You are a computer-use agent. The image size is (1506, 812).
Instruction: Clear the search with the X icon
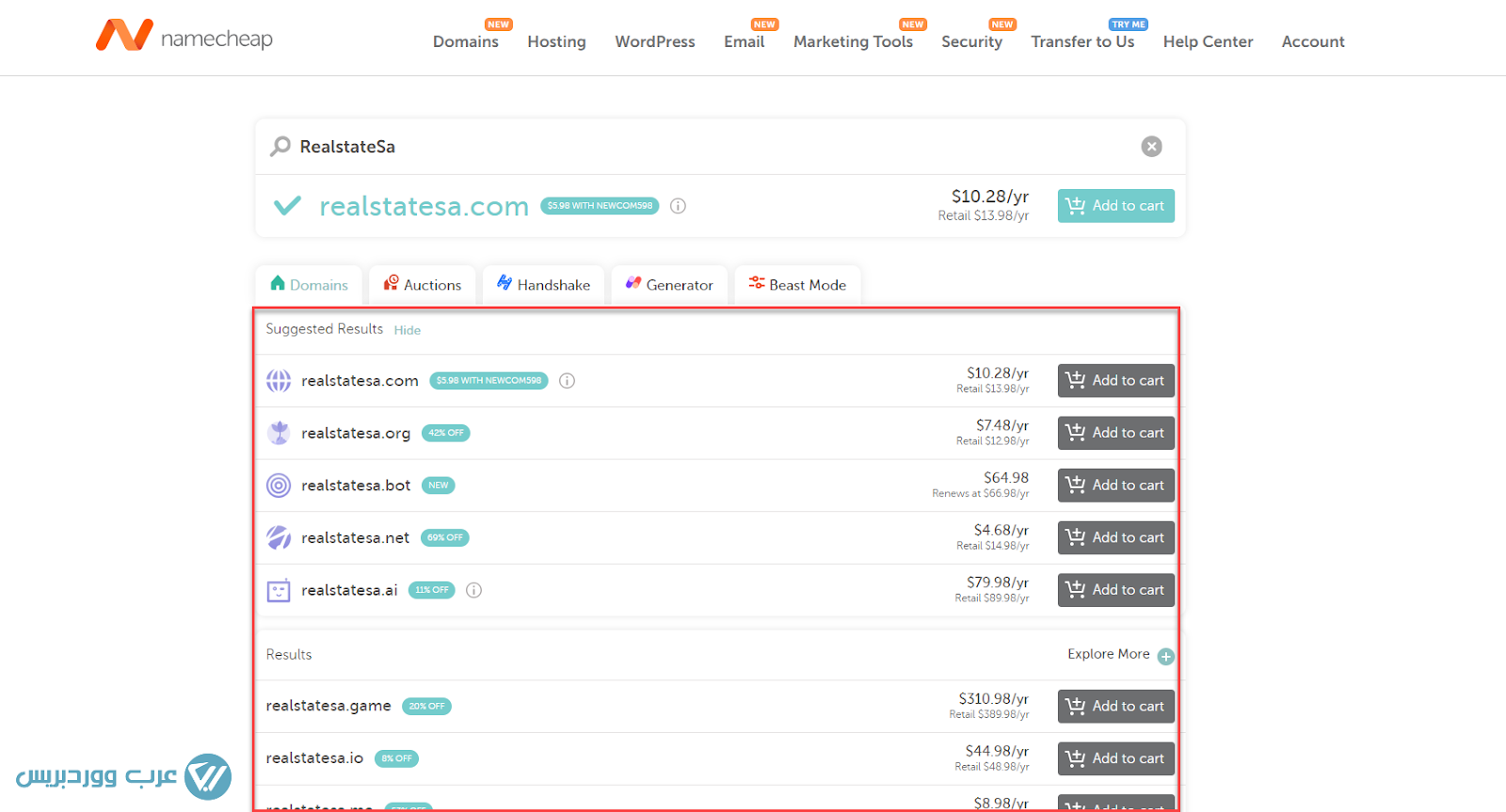pyautogui.click(x=1151, y=147)
